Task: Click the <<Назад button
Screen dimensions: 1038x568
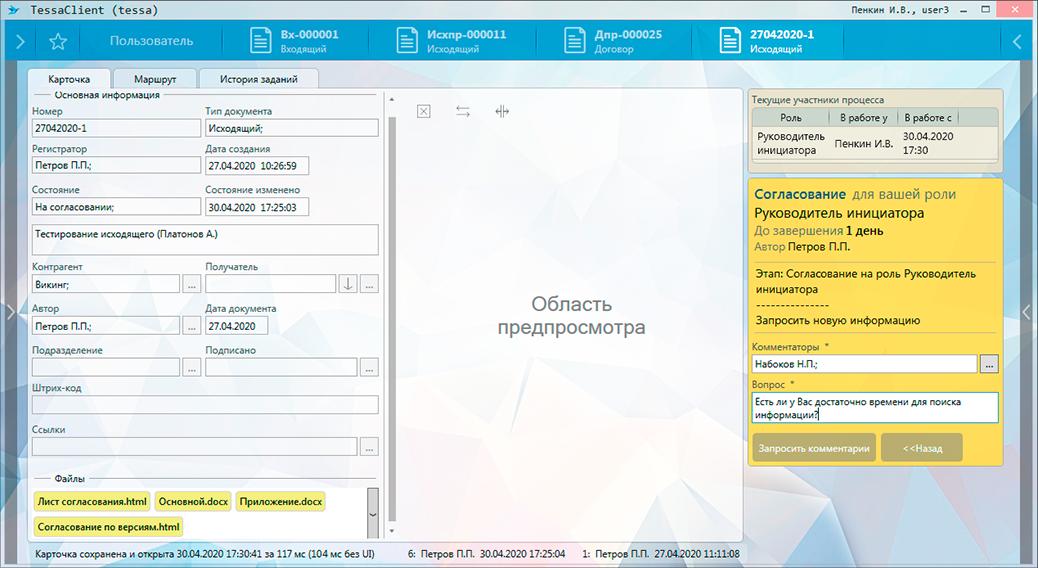Action: [x=921, y=449]
